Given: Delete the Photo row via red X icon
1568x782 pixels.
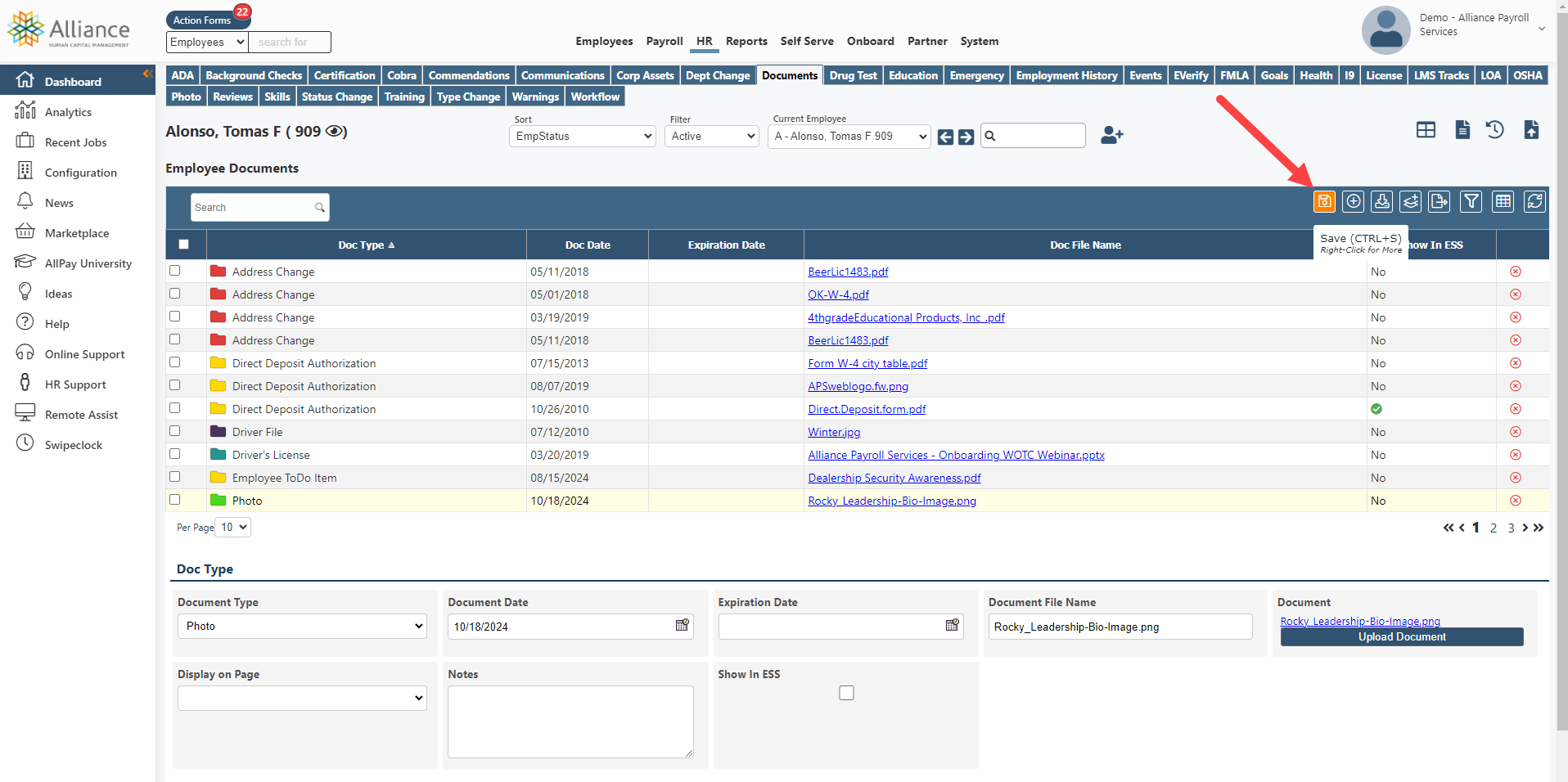Looking at the screenshot, I should (x=1516, y=501).
